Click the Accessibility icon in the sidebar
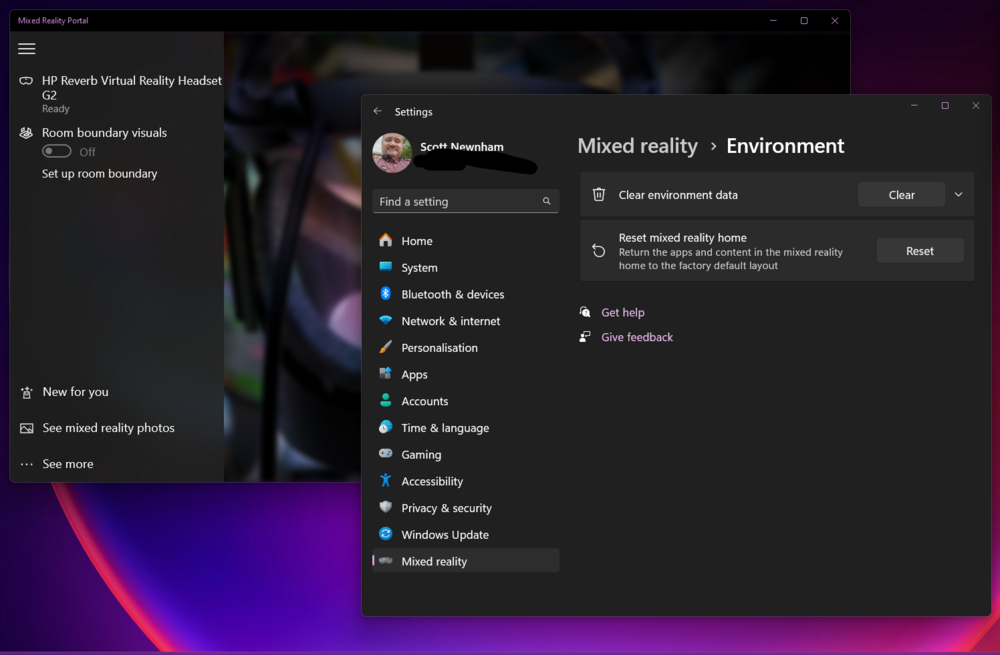This screenshot has width=1000, height=655. [x=386, y=481]
